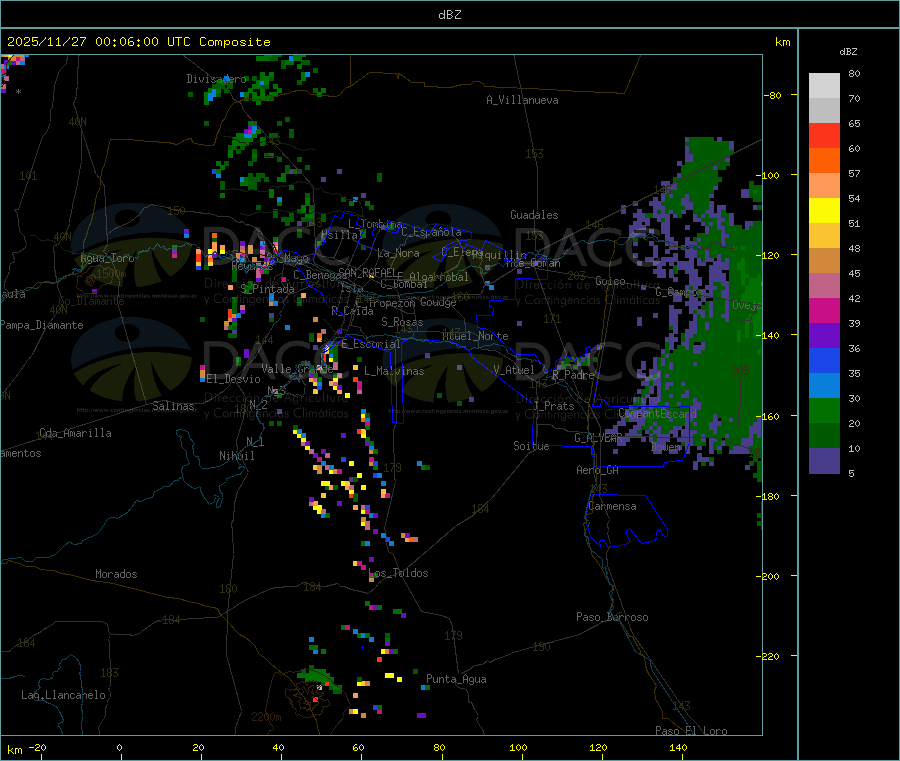Click the Agua_Toro location label
Screen dimensions: 900x761
[x=107, y=258]
